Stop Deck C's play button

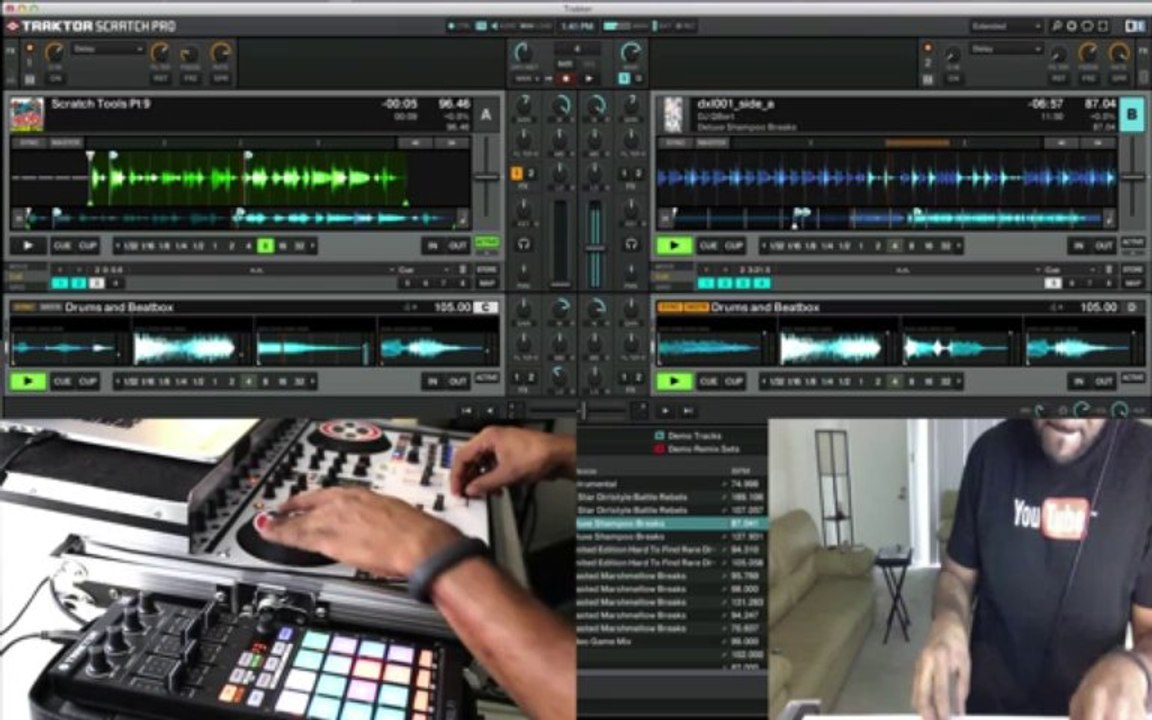pyautogui.click(x=28, y=381)
